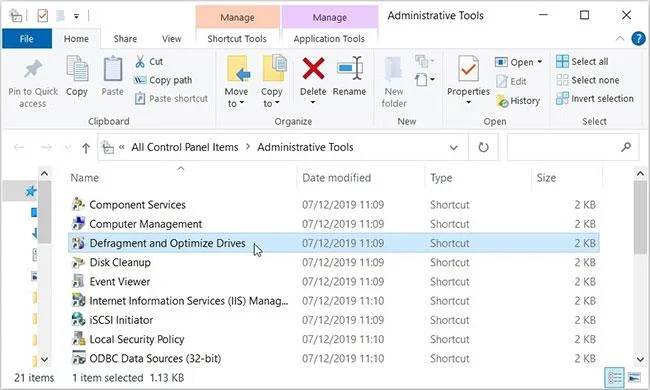The image size is (650, 390).
Task: Select Internet Information Services (IIS) Manager
Action: [x=334, y=300]
